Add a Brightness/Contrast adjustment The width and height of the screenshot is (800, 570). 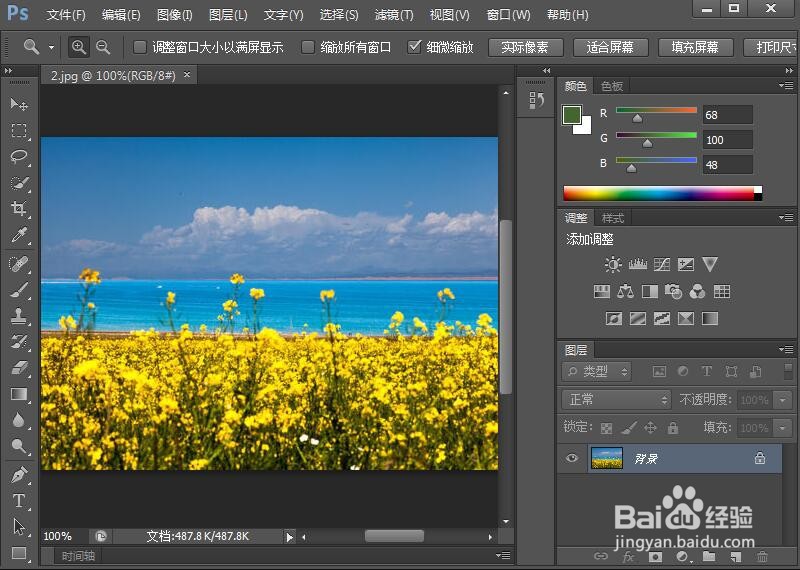pyautogui.click(x=613, y=264)
